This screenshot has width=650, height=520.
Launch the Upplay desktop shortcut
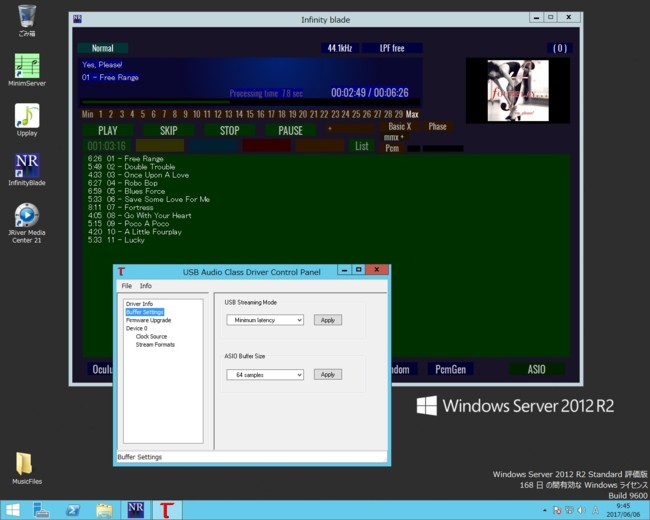tap(27, 120)
